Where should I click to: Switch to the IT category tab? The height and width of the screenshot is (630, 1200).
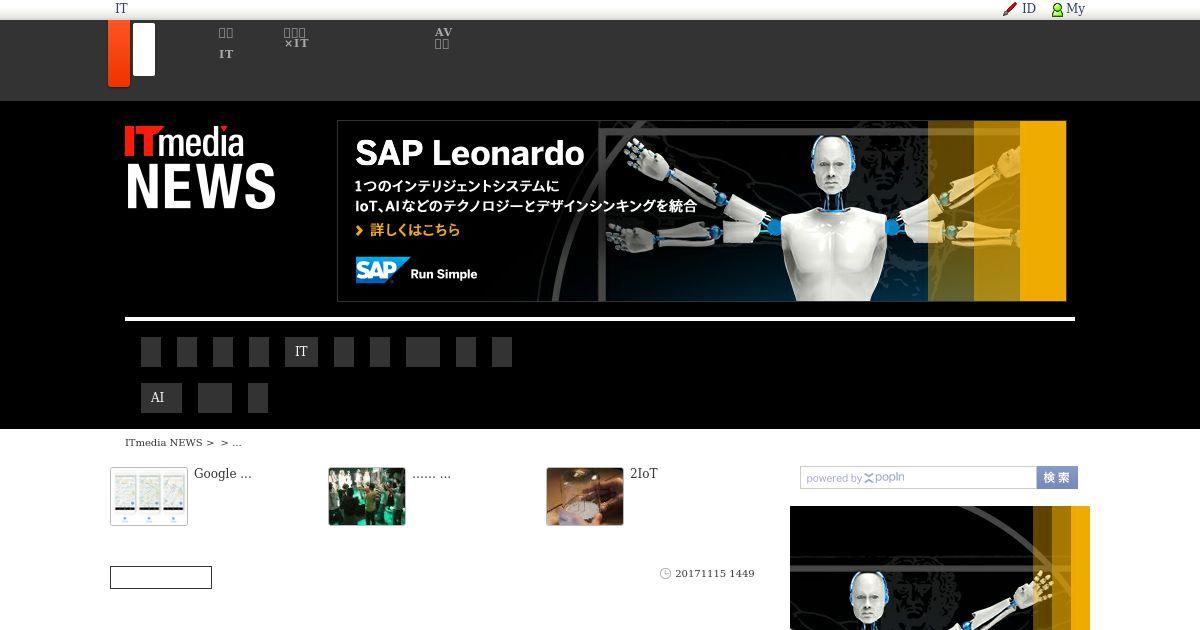click(301, 352)
